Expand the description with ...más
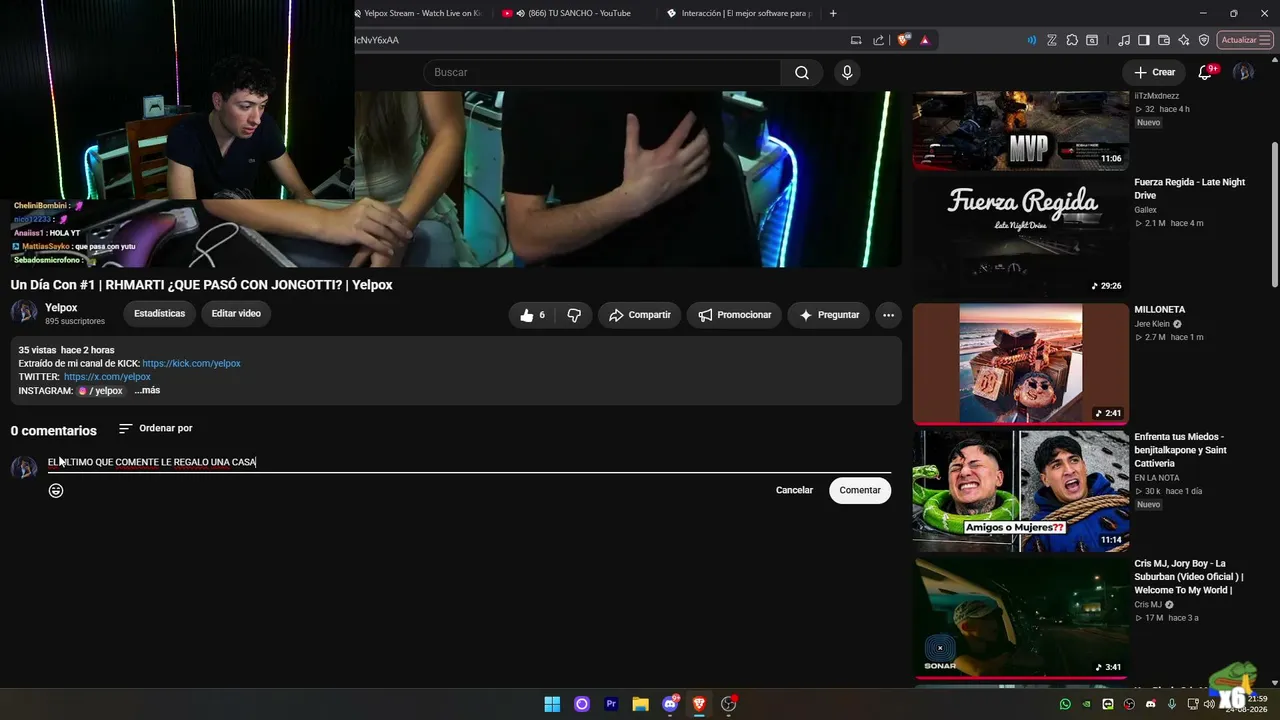The width and height of the screenshot is (1280, 720). click(x=147, y=390)
